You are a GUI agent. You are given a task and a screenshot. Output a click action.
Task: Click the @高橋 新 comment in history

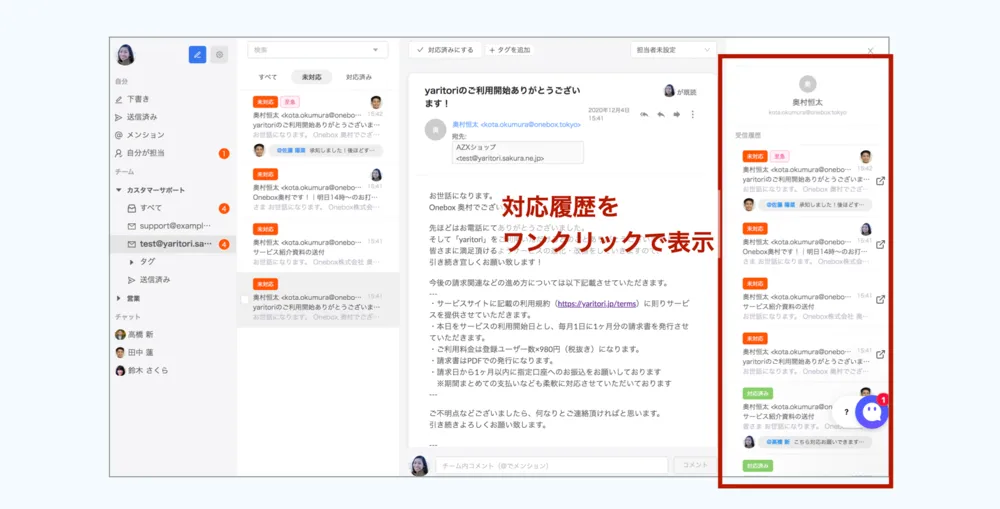click(x=815, y=441)
